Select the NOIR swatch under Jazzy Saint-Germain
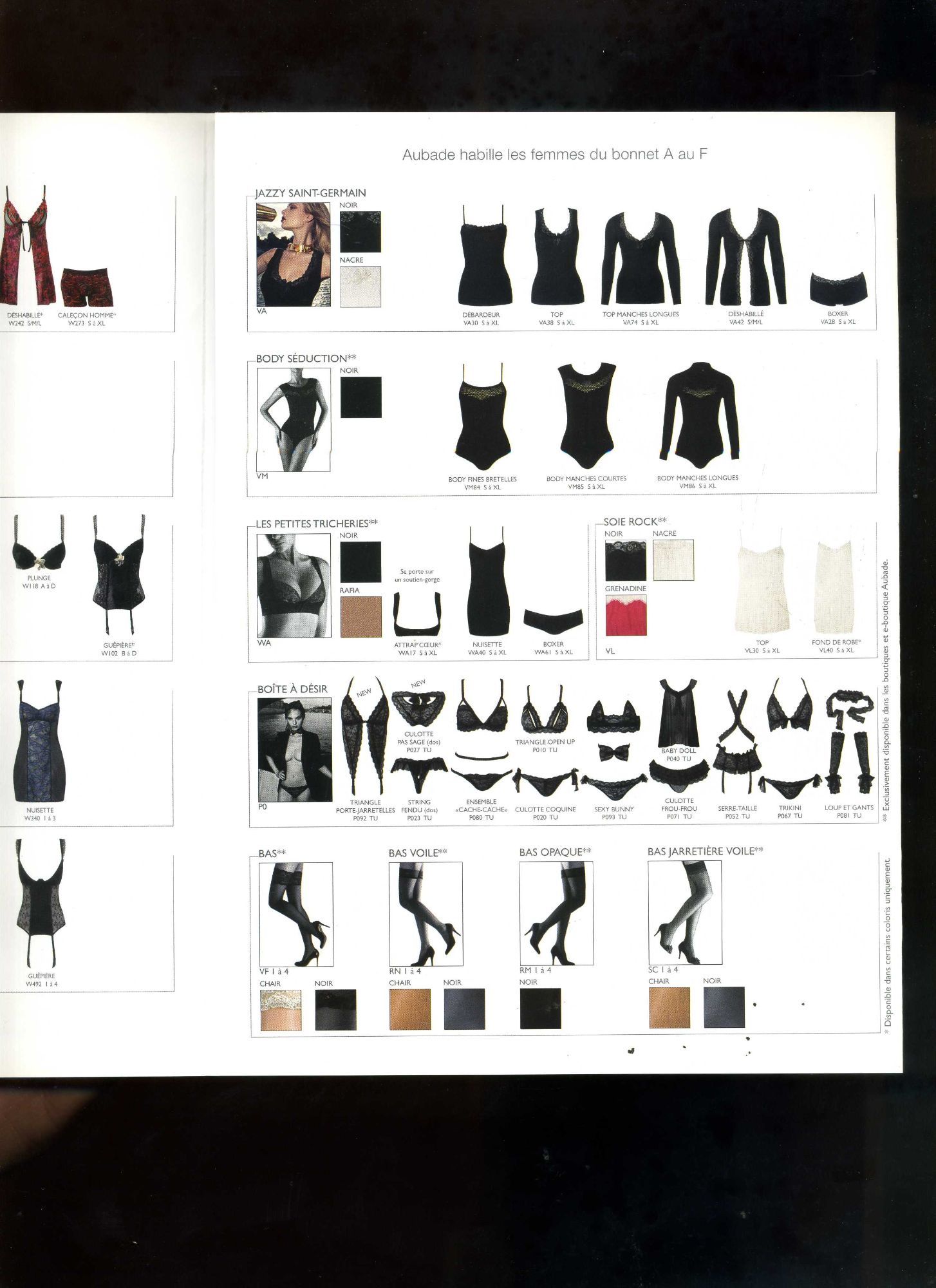The image size is (936, 1288). pos(360,232)
